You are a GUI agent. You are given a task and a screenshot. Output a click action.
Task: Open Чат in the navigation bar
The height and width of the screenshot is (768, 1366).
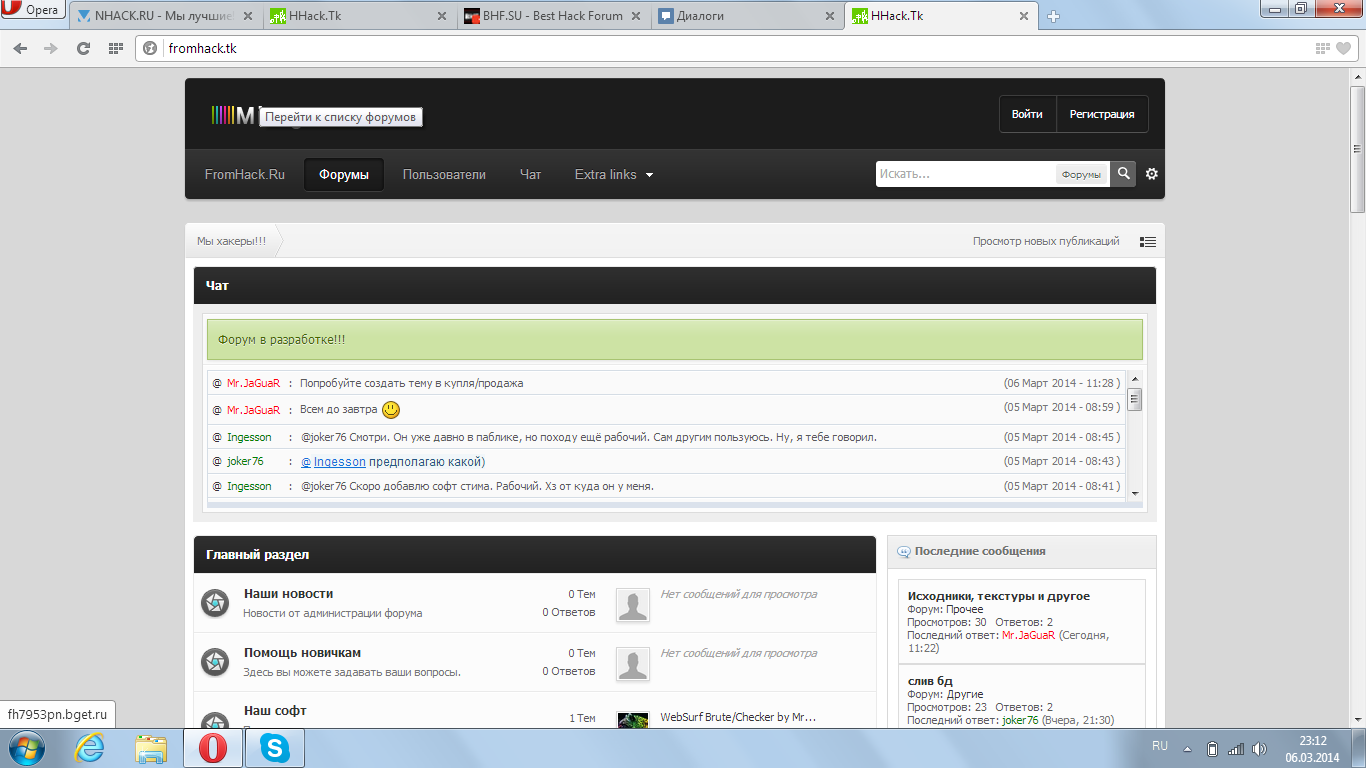click(530, 174)
